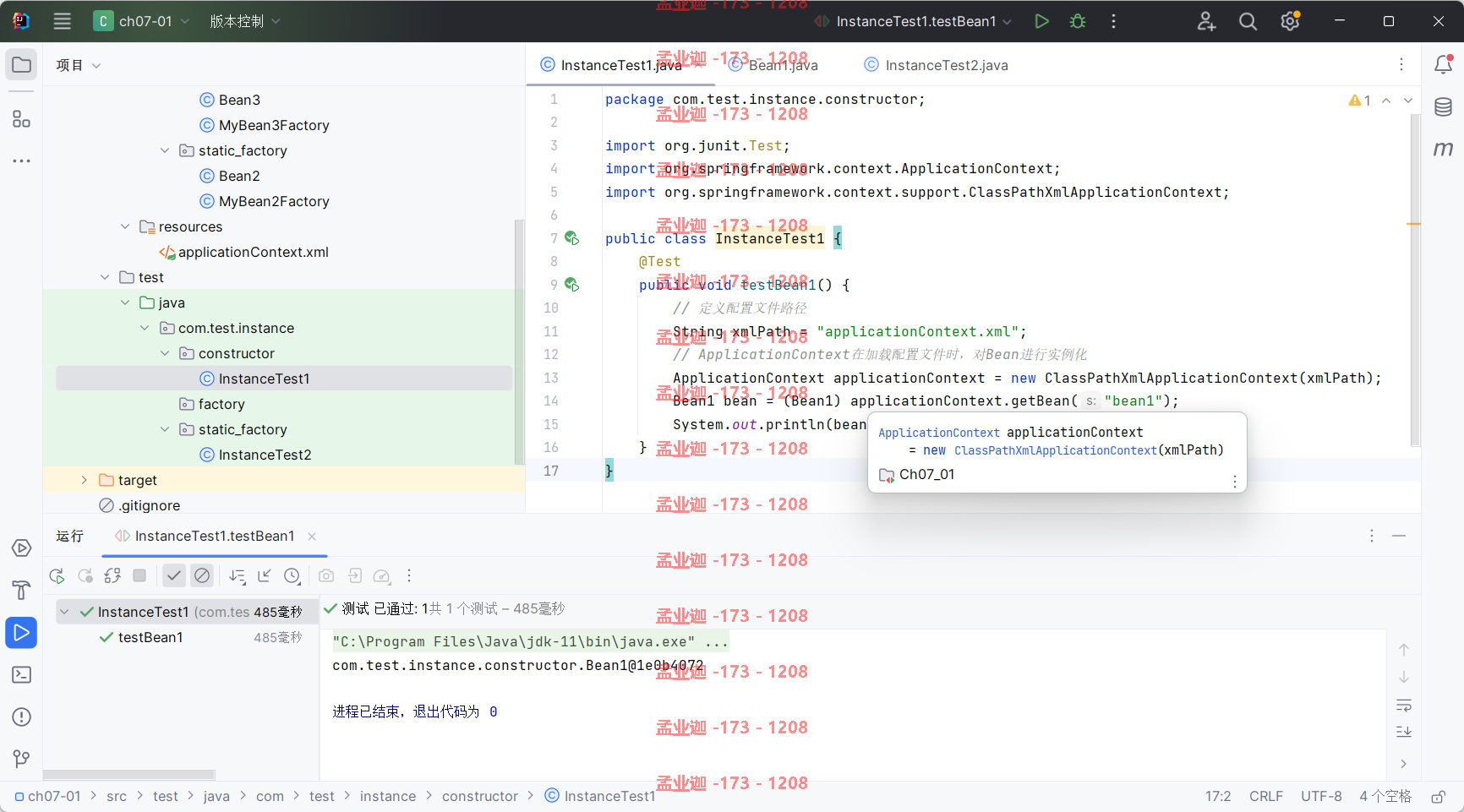Image resolution: width=1464 pixels, height=812 pixels.
Task: Open test history clock icon
Action: pos(292,575)
